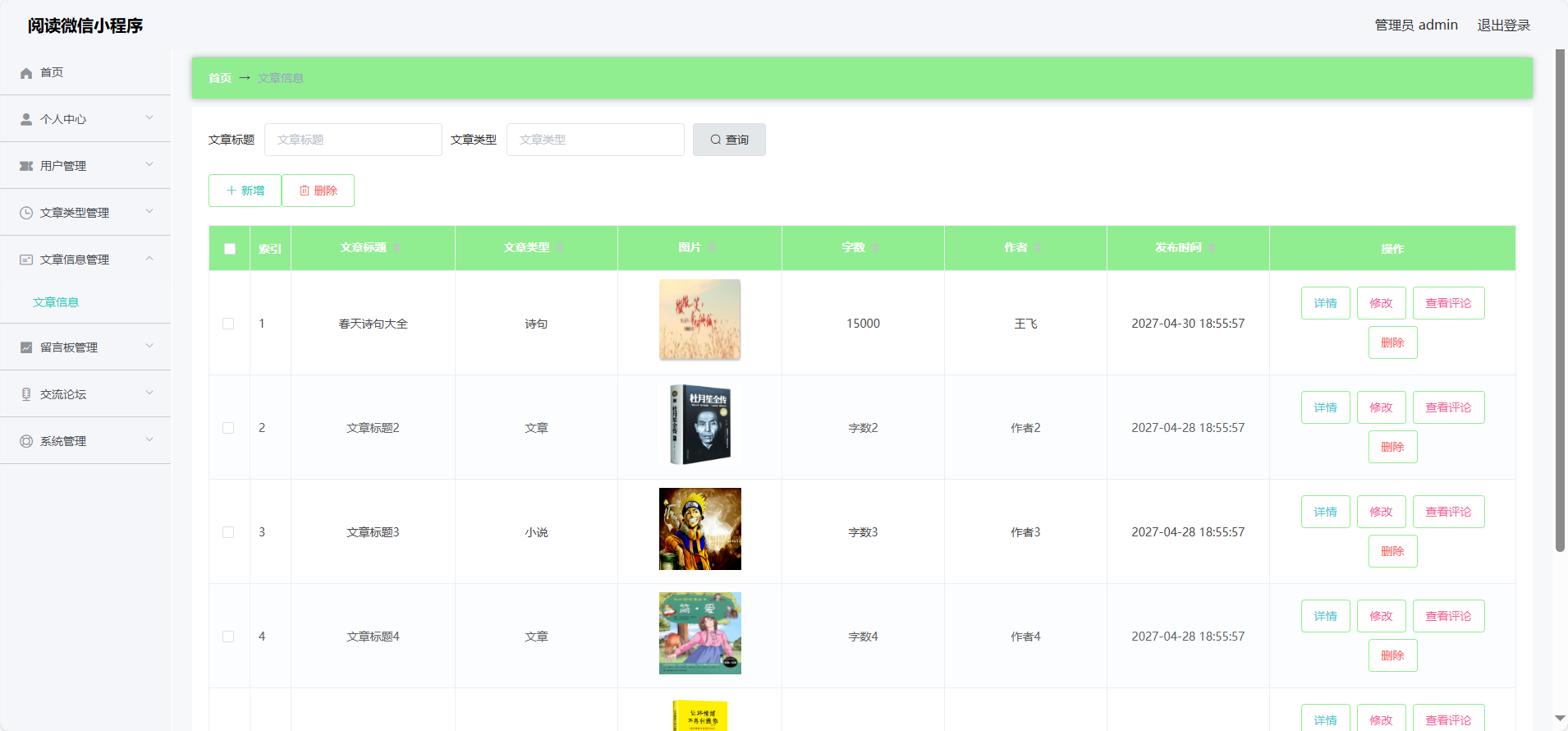The width and height of the screenshot is (1568, 731).
Task: Click the 2027-04-30 18:55:57 timestamp
Action: [1188, 324]
